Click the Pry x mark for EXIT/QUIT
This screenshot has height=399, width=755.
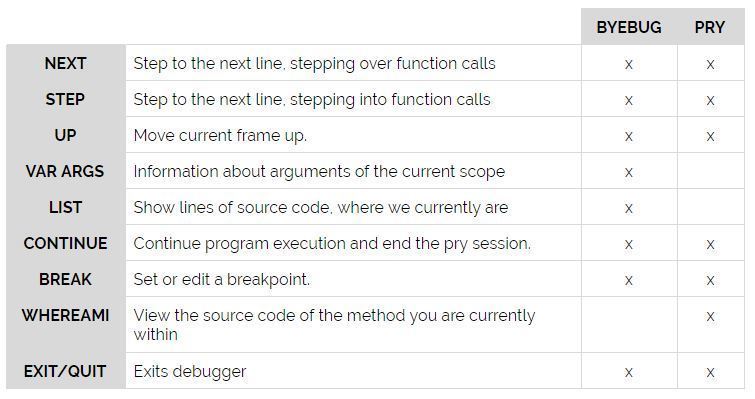tap(710, 372)
